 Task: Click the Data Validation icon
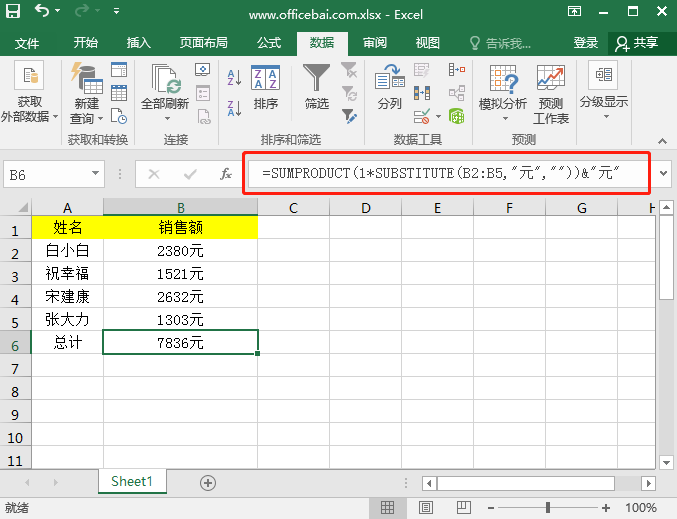click(x=422, y=116)
